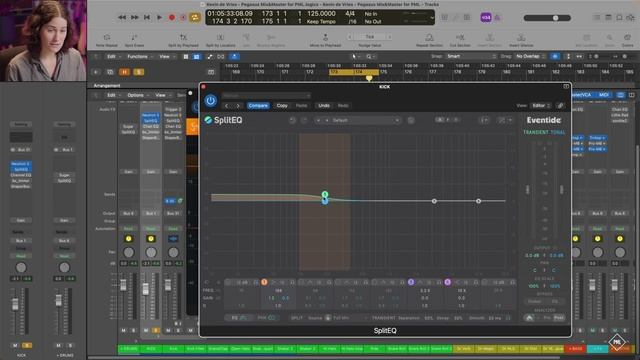Toggle the first purple band enable button
The image size is (640, 360).
[411, 282]
